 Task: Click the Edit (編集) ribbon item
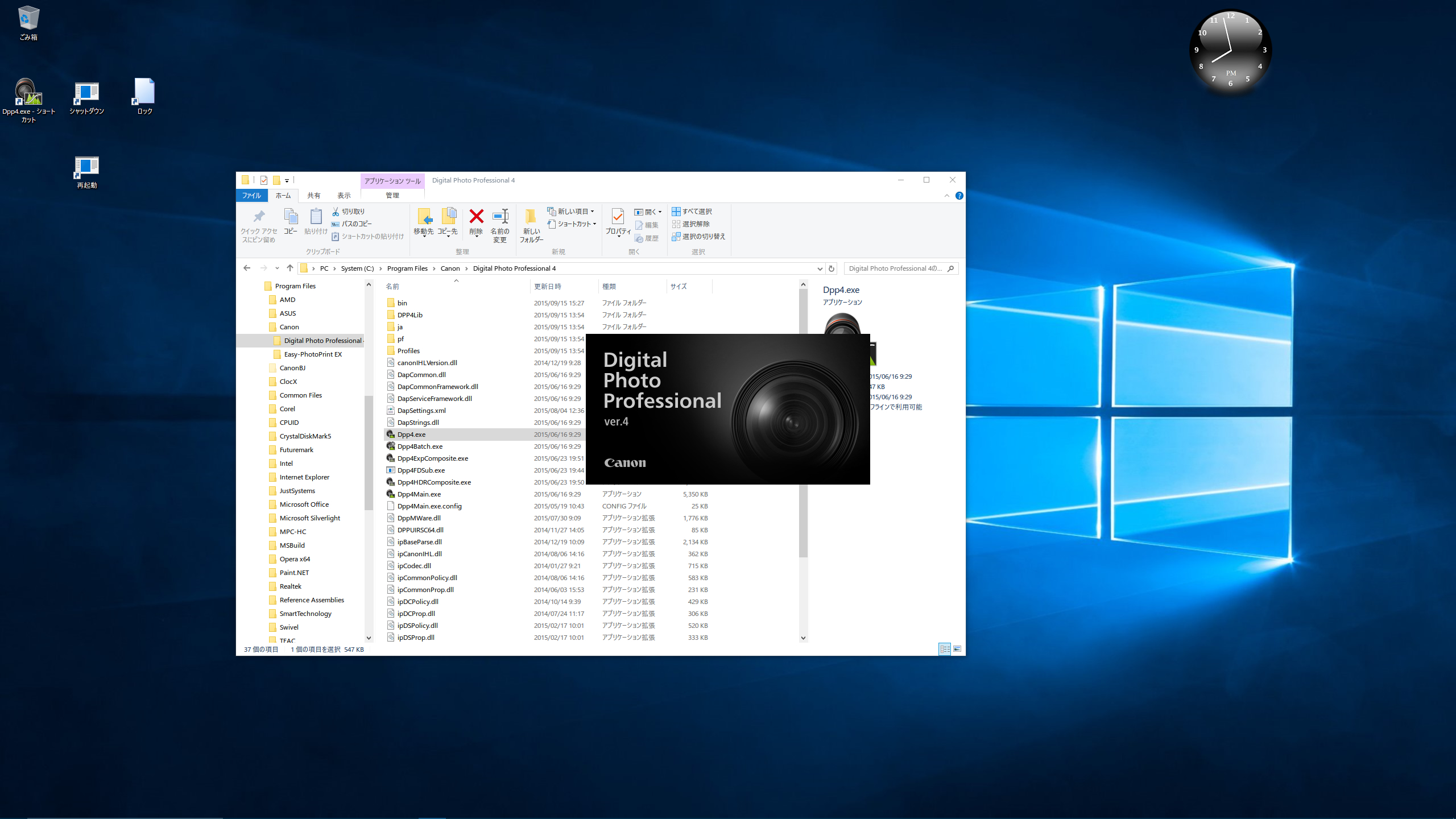647,225
